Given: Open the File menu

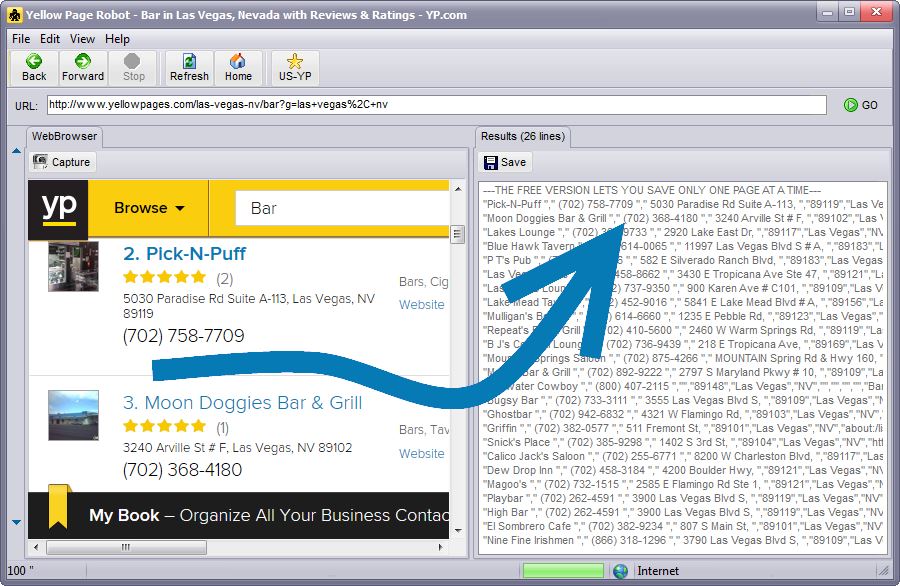Looking at the screenshot, I should coord(21,39).
